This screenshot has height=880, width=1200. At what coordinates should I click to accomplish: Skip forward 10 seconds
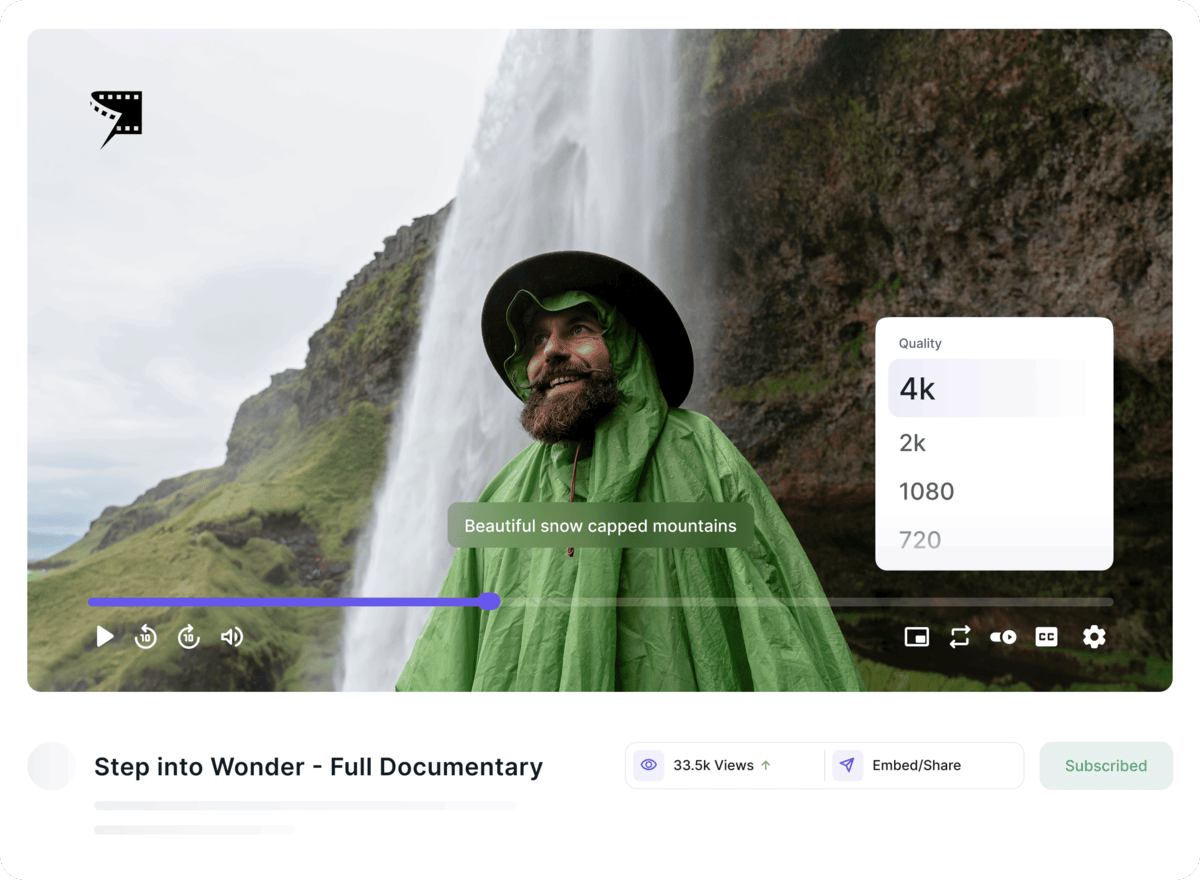click(x=189, y=637)
